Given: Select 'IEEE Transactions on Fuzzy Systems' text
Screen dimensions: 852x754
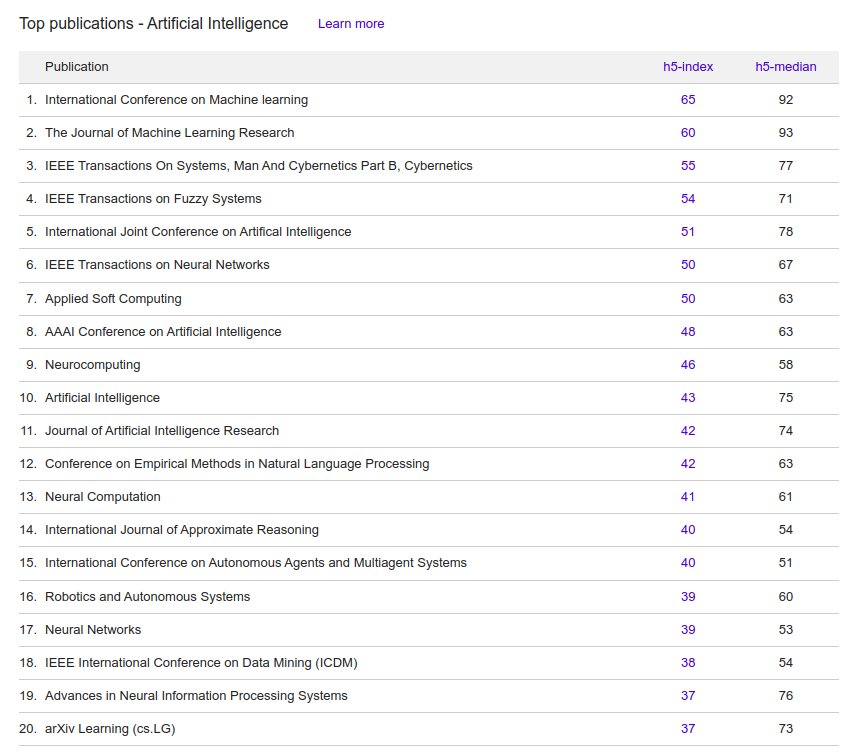Looking at the screenshot, I should [x=153, y=199].
